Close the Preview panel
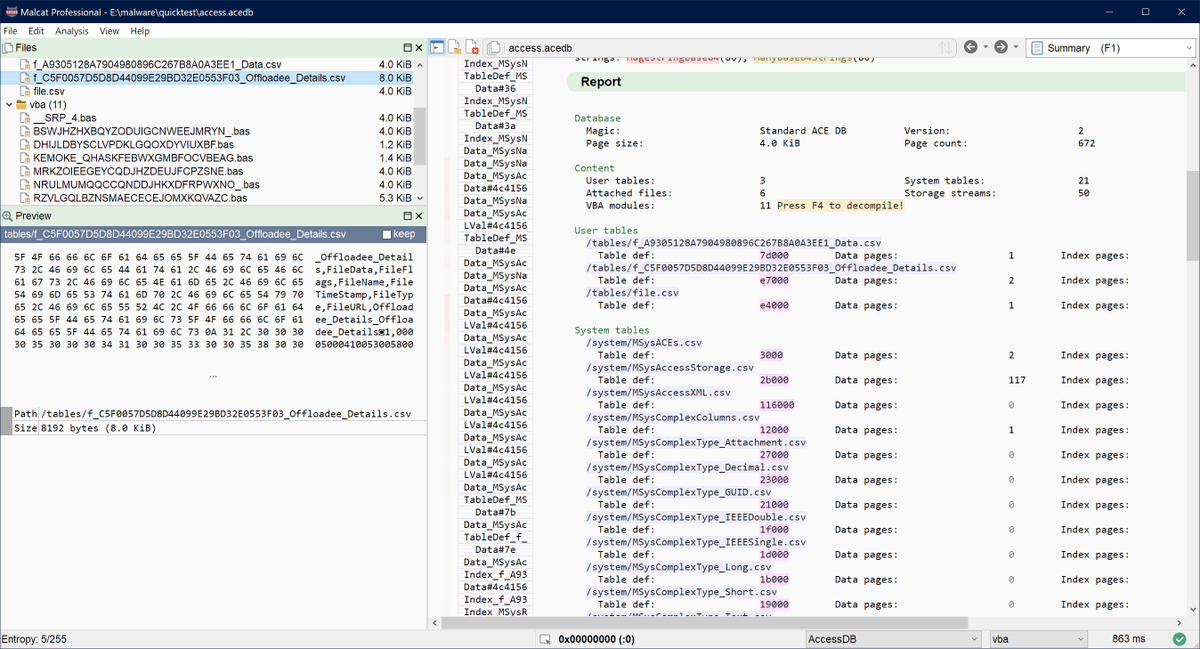 pos(419,216)
